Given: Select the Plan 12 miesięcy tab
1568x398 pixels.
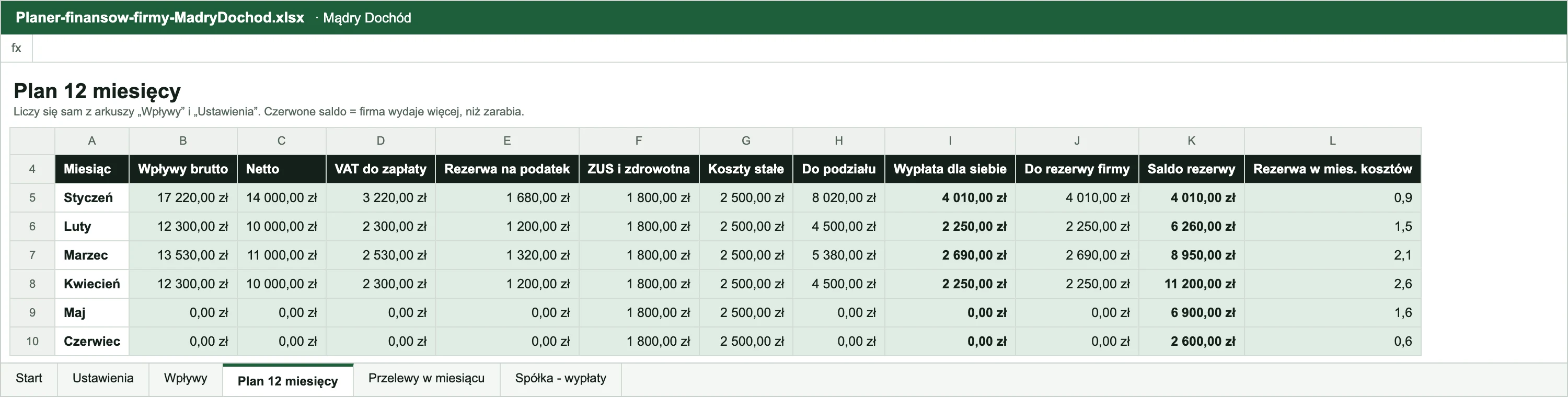Looking at the screenshot, I should tap(288, 380).
